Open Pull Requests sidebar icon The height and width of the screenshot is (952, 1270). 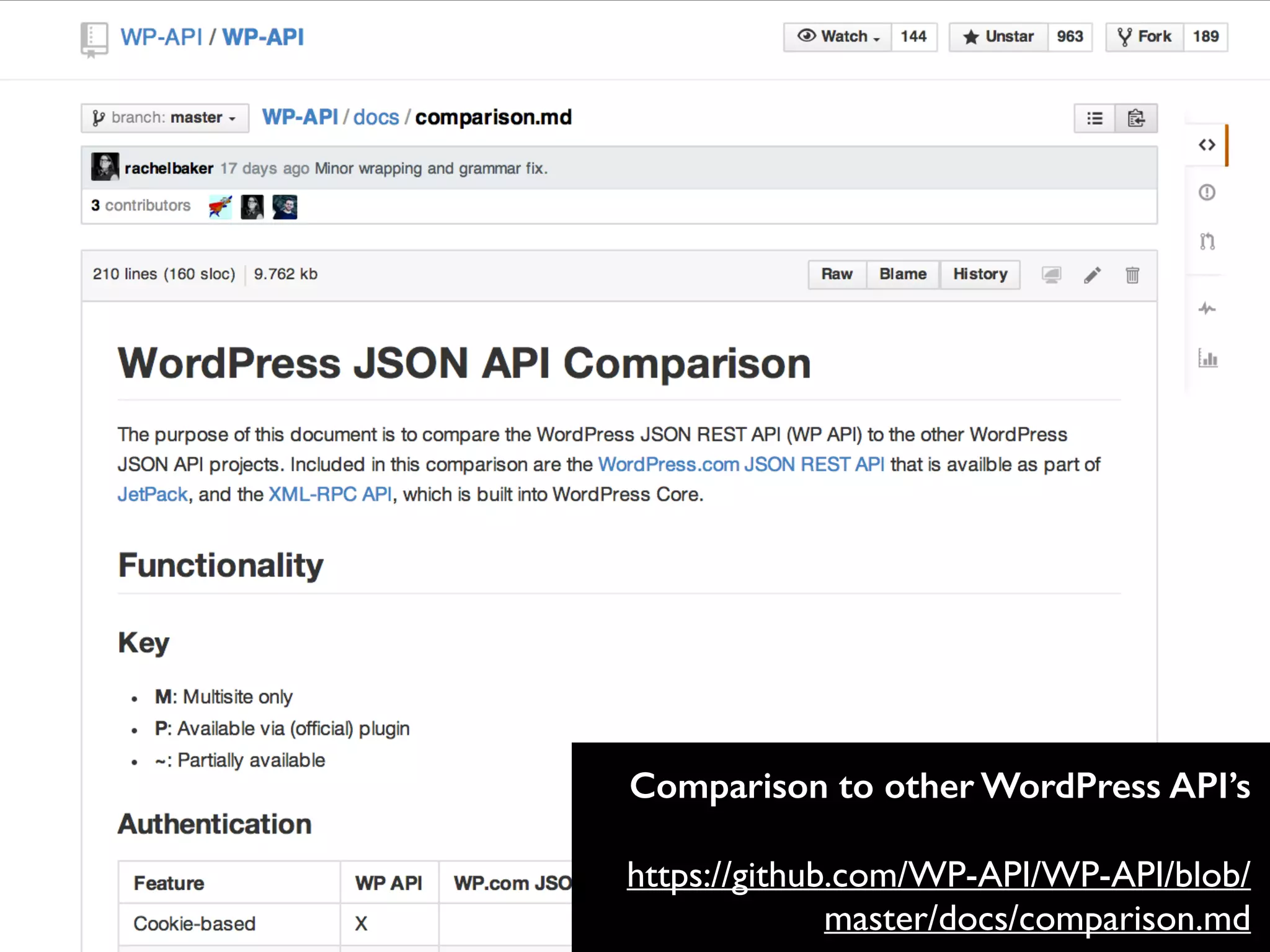(x=1207, y=241)
